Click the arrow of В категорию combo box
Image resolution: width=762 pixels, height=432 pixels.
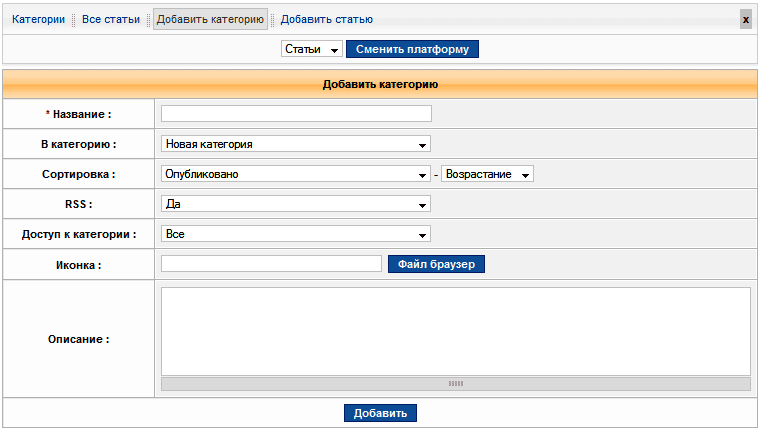pyautogui.click(x=424, y=144)
